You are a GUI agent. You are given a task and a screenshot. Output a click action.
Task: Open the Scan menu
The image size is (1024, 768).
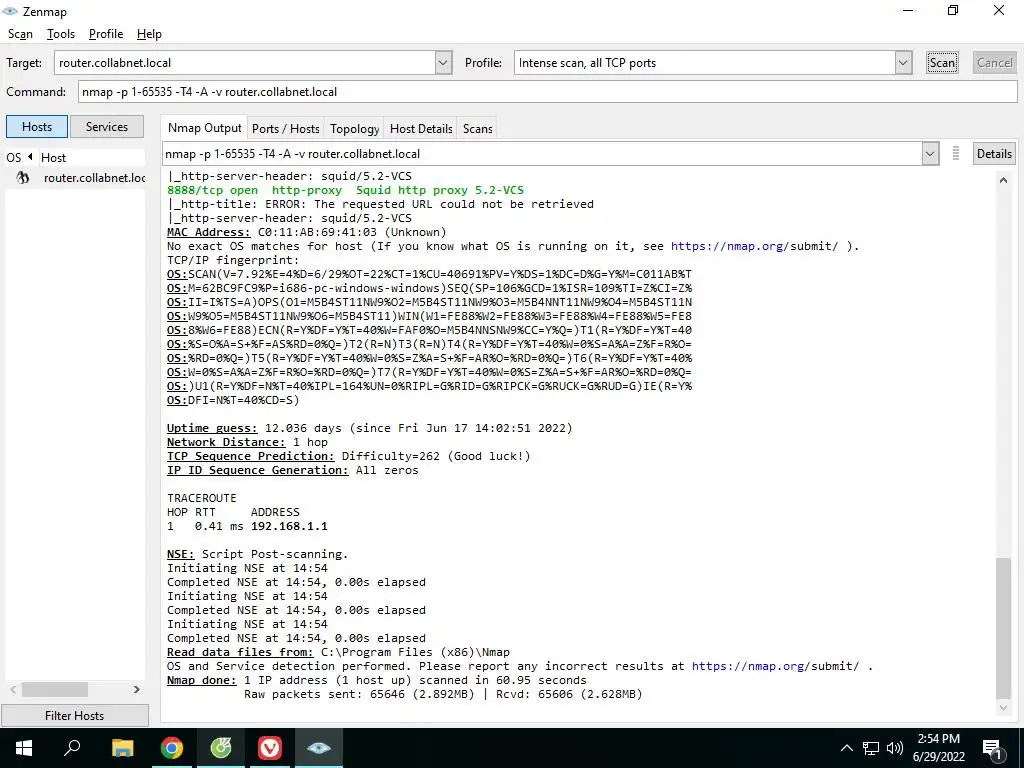[x=20, y=34]
